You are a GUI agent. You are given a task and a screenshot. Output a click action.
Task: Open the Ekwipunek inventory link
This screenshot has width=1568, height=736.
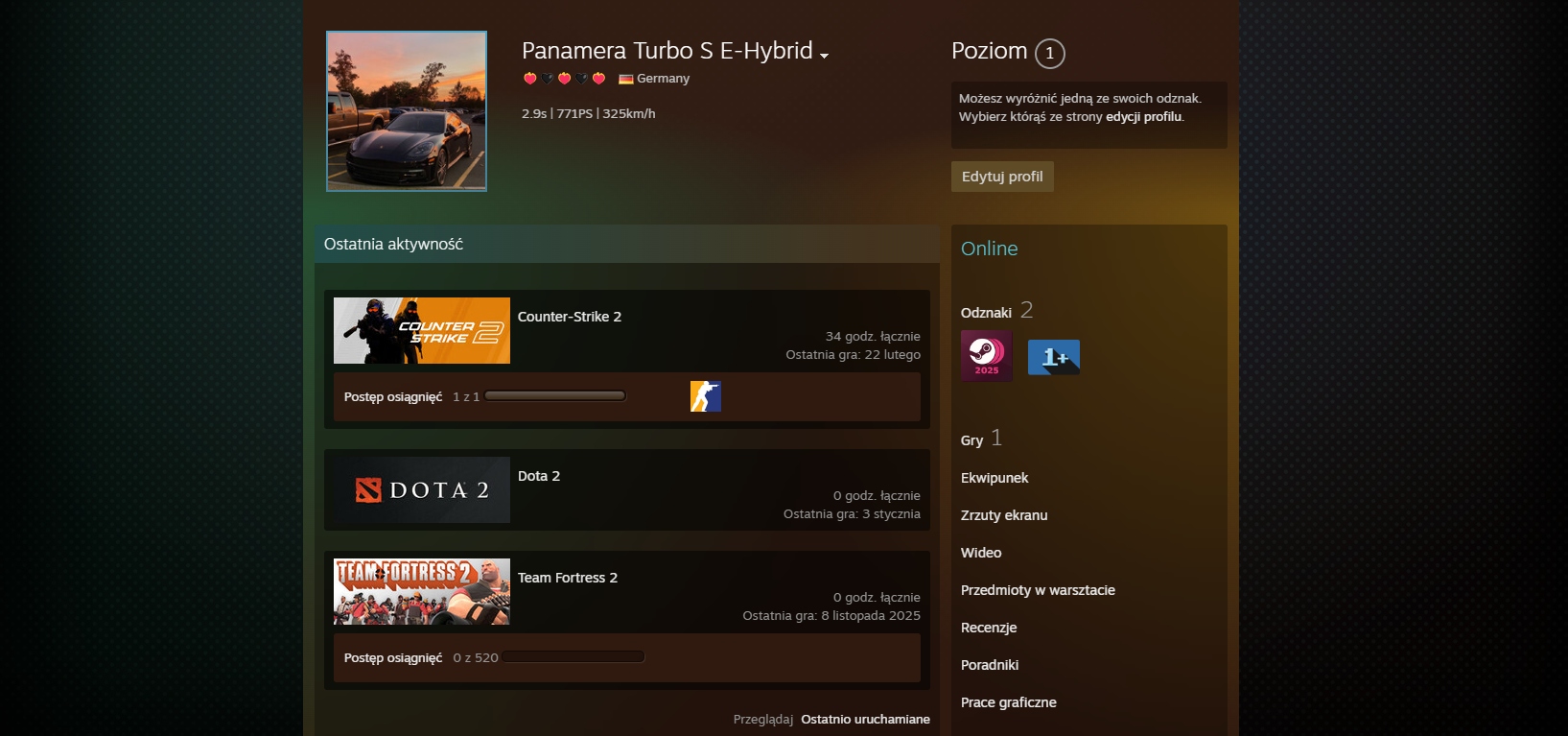[x=995, y=478]
